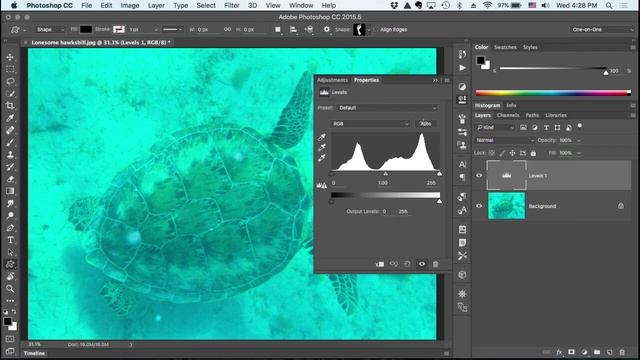Select the Pen tool
Viewport: 640px width, 360px height.
click(x=10, y=228)
